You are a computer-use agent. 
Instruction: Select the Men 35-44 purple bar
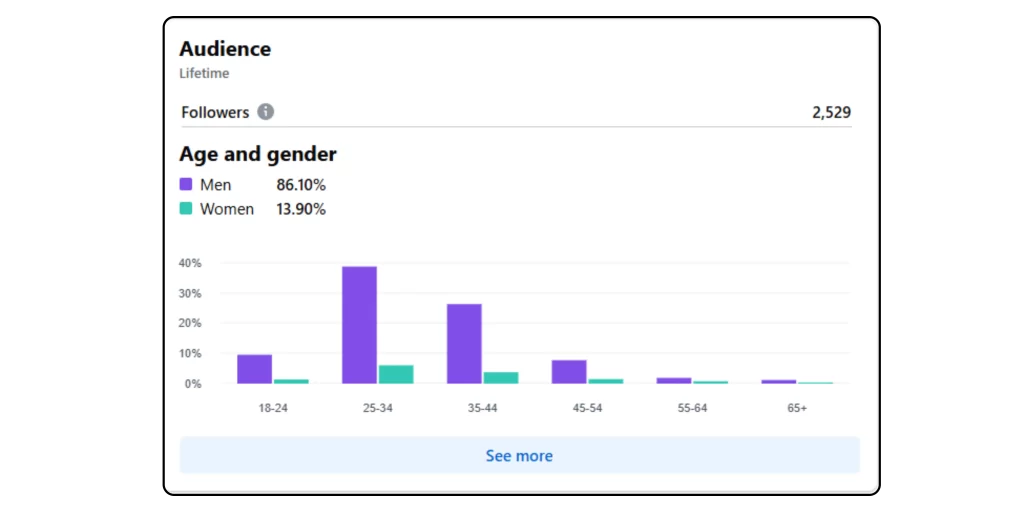coord(464,343)
